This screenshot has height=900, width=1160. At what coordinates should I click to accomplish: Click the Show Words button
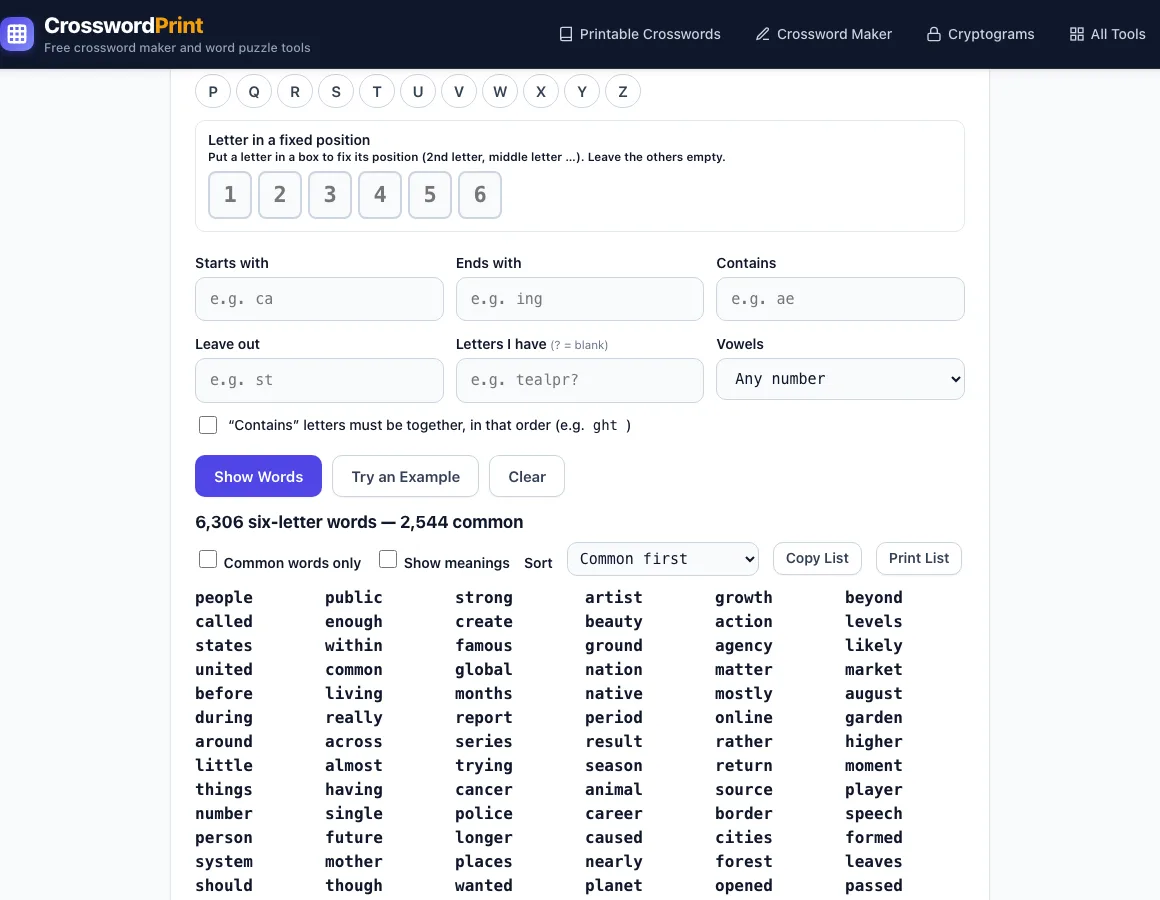[258, 476]
